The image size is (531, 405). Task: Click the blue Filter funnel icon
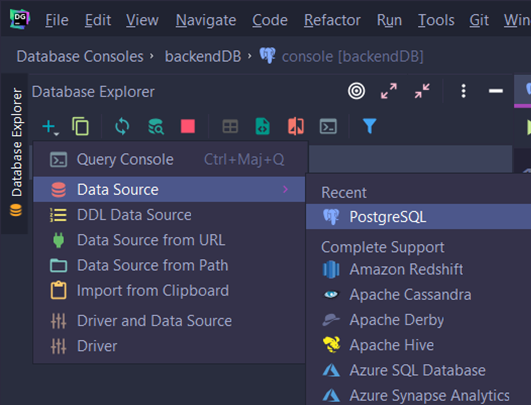pyautogui.click(x=369, y=126)
